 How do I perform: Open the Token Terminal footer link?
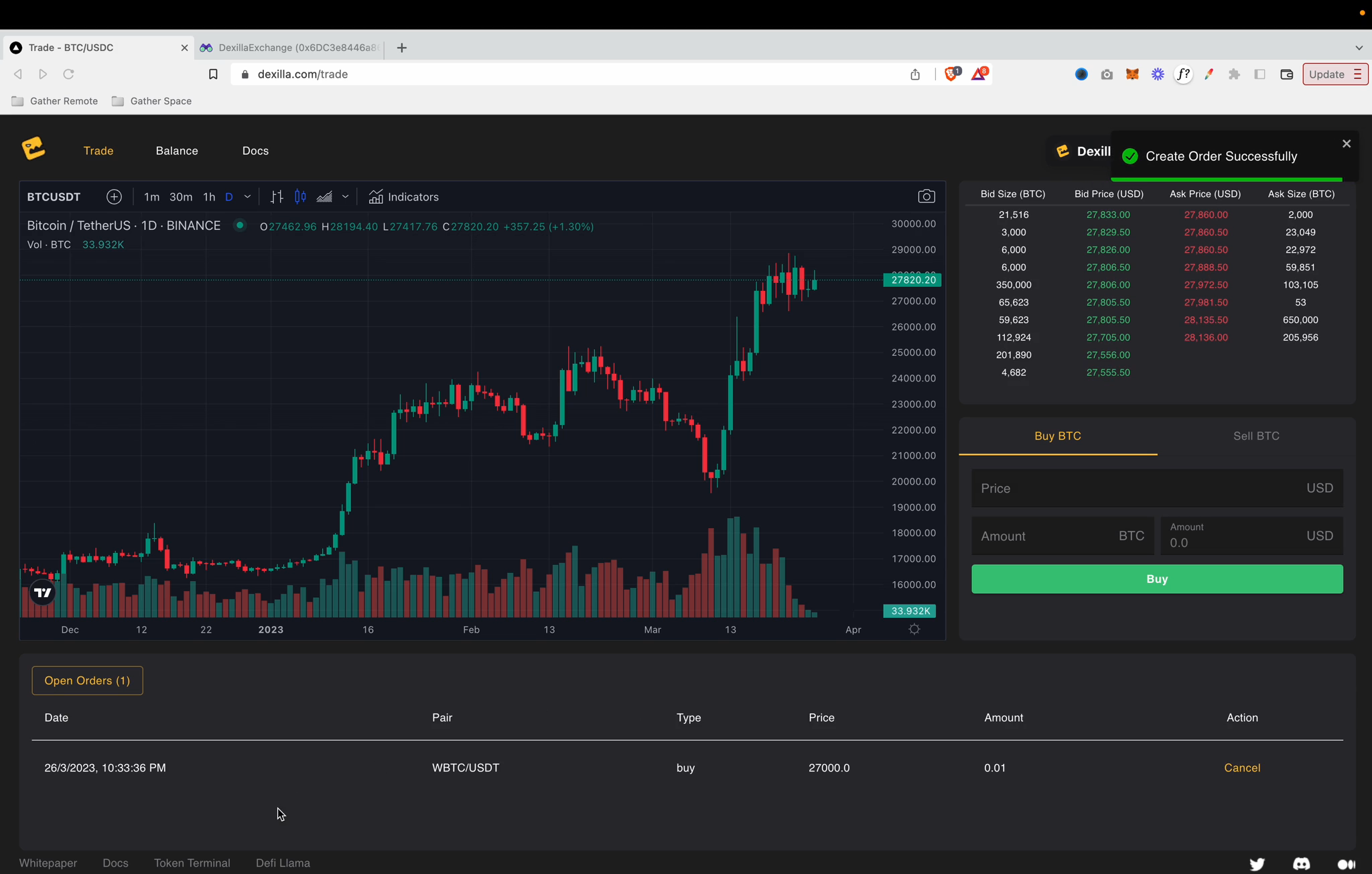(x=192, y=863)
